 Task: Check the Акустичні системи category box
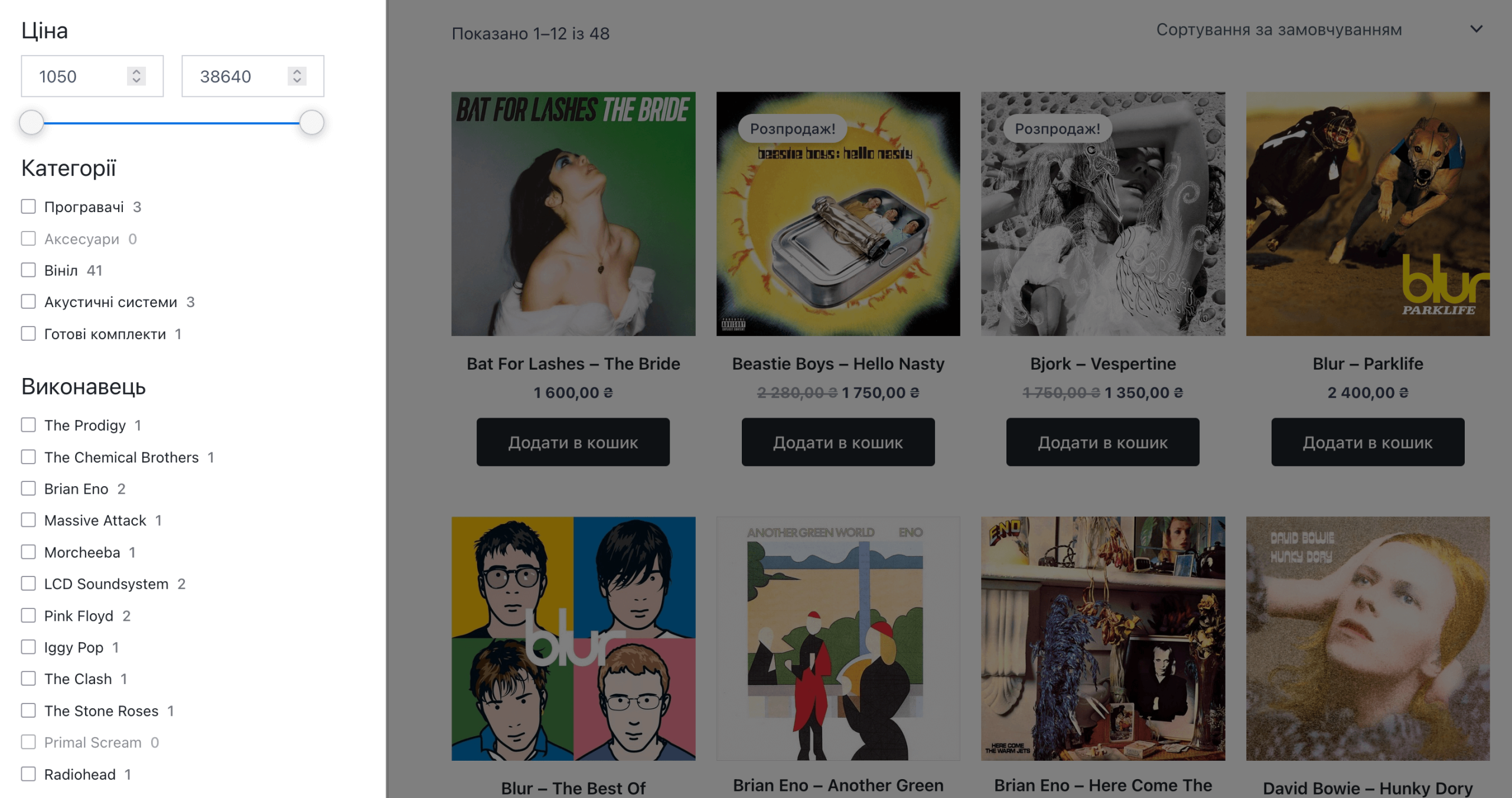tap(28, 302)
